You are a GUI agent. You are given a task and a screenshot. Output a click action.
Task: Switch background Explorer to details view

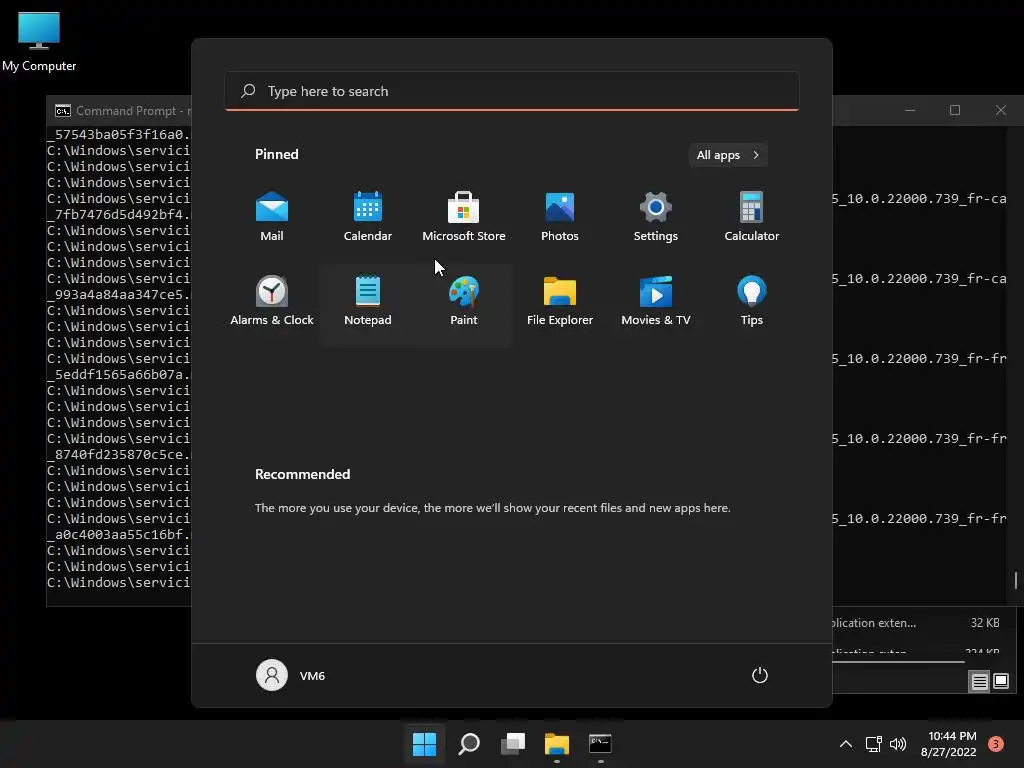pyautogui.click(x=980, y=682)
